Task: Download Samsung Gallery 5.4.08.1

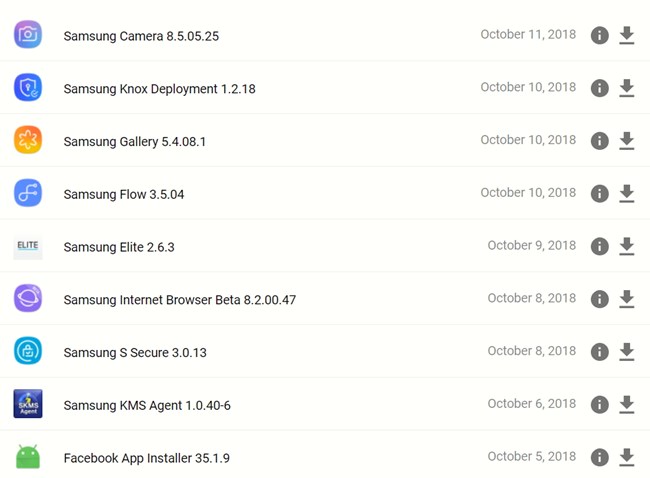Action: click(626, 141)
